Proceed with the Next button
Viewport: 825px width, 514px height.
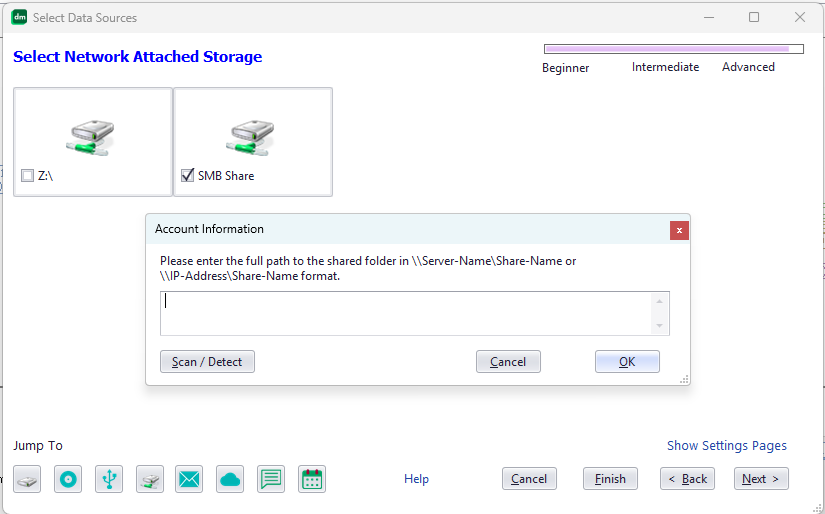coord(761,479)
